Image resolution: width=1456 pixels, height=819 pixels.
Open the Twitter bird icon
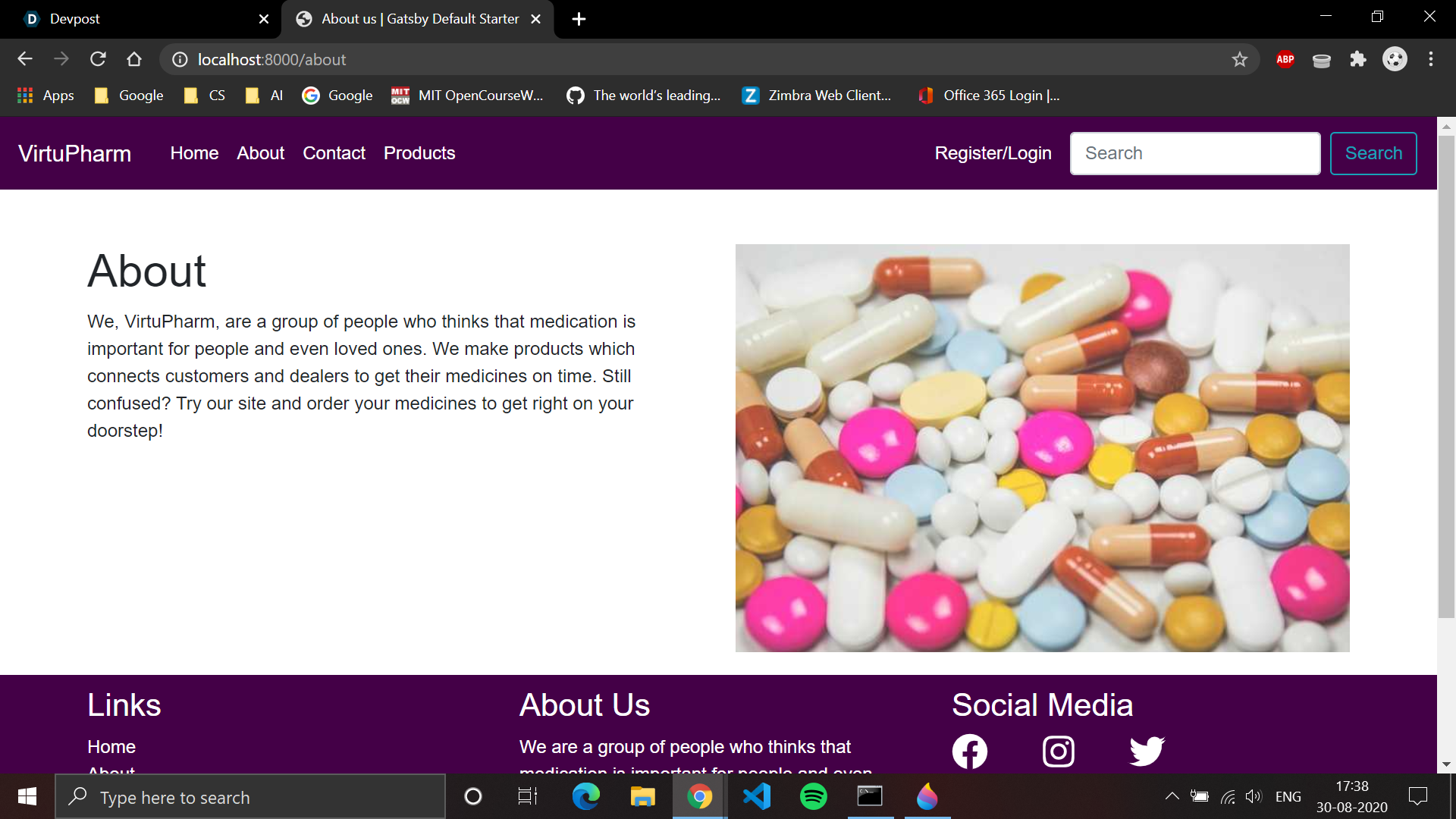[1147, 752]
